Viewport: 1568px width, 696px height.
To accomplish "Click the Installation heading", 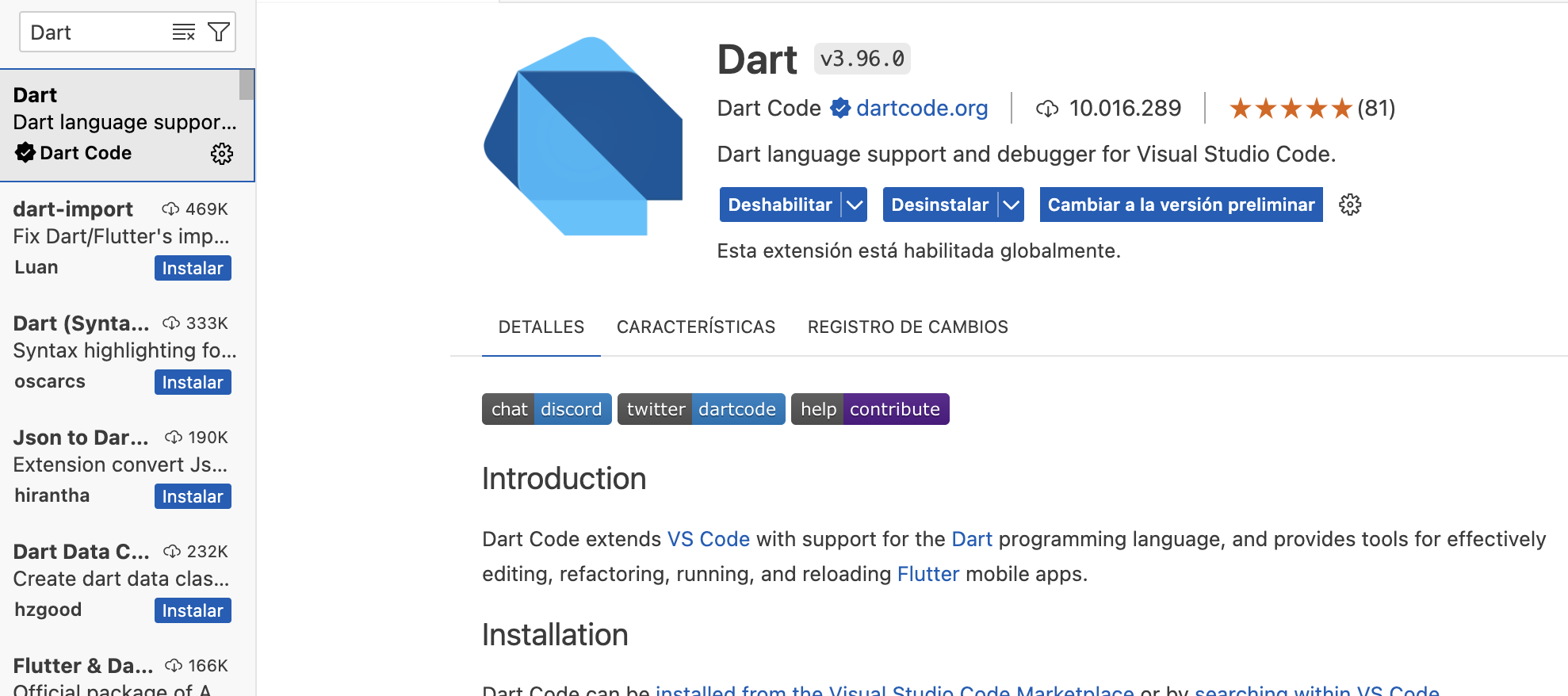I will tap(555, 635).
